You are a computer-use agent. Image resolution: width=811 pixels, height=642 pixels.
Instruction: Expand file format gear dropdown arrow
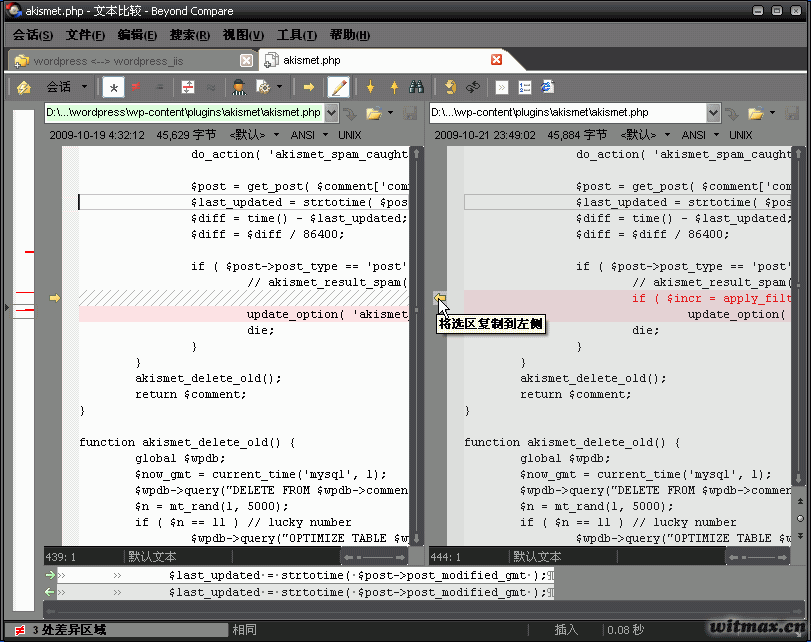click(x=279, y=86)
